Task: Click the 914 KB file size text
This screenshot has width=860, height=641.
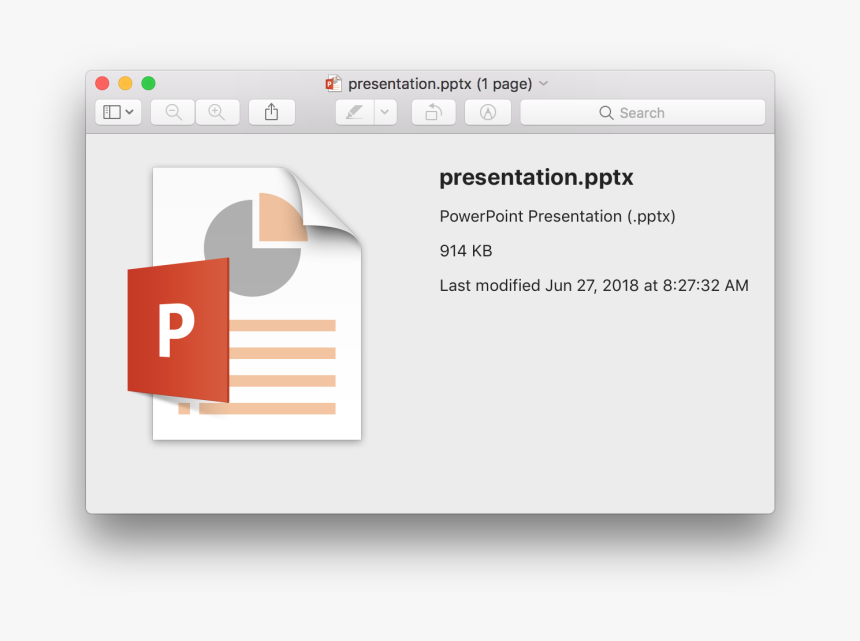Action: pyautogui.click(x=466, y=251)
